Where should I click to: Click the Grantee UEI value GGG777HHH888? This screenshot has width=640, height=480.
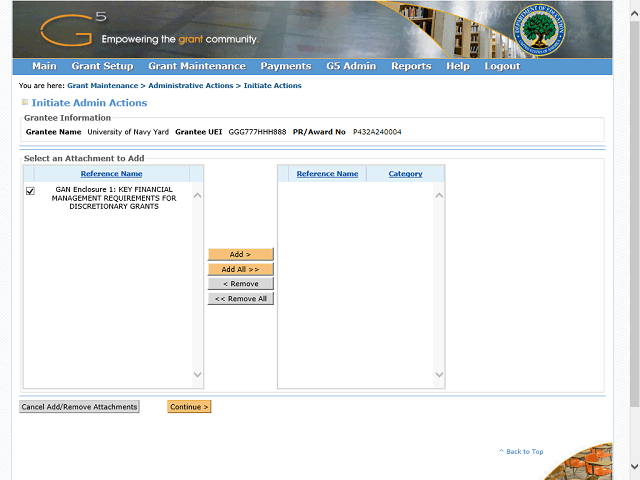tap(257, 132)
